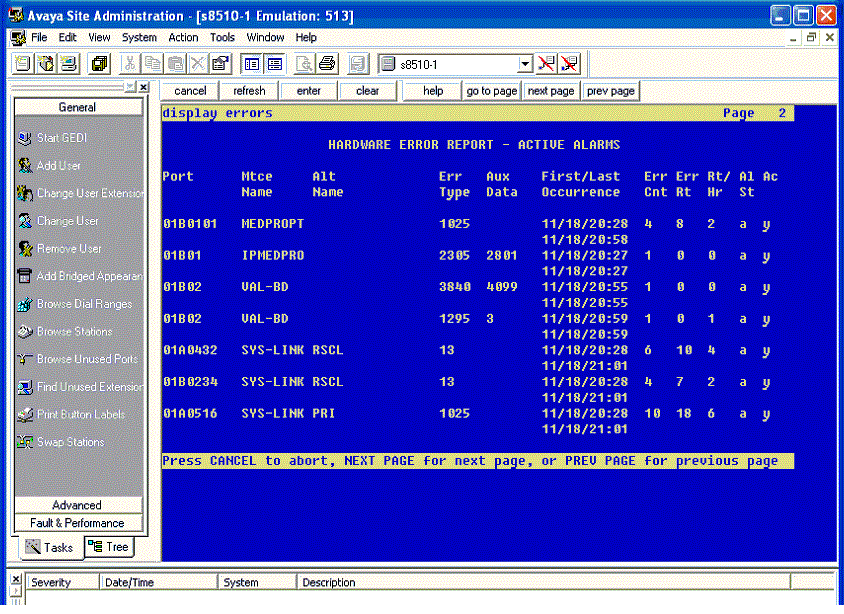Click the Date/Time column header
The image size is (844, 614).
pos(159,582)
